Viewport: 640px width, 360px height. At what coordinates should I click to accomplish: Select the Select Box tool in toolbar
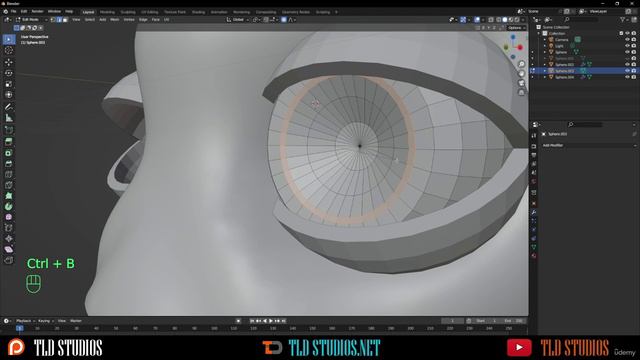coord(9,40)
